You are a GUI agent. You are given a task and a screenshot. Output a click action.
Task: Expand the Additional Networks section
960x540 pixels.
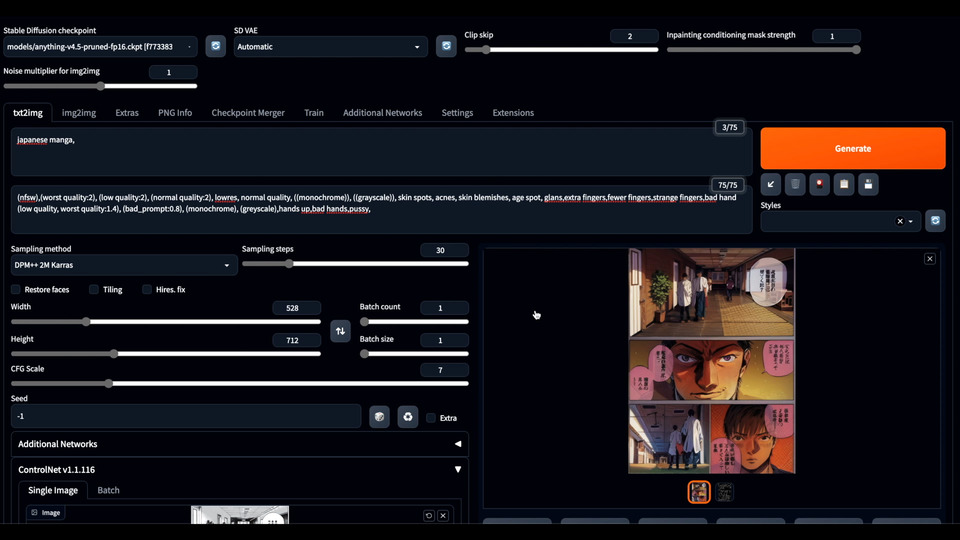[x=239, y=444]
